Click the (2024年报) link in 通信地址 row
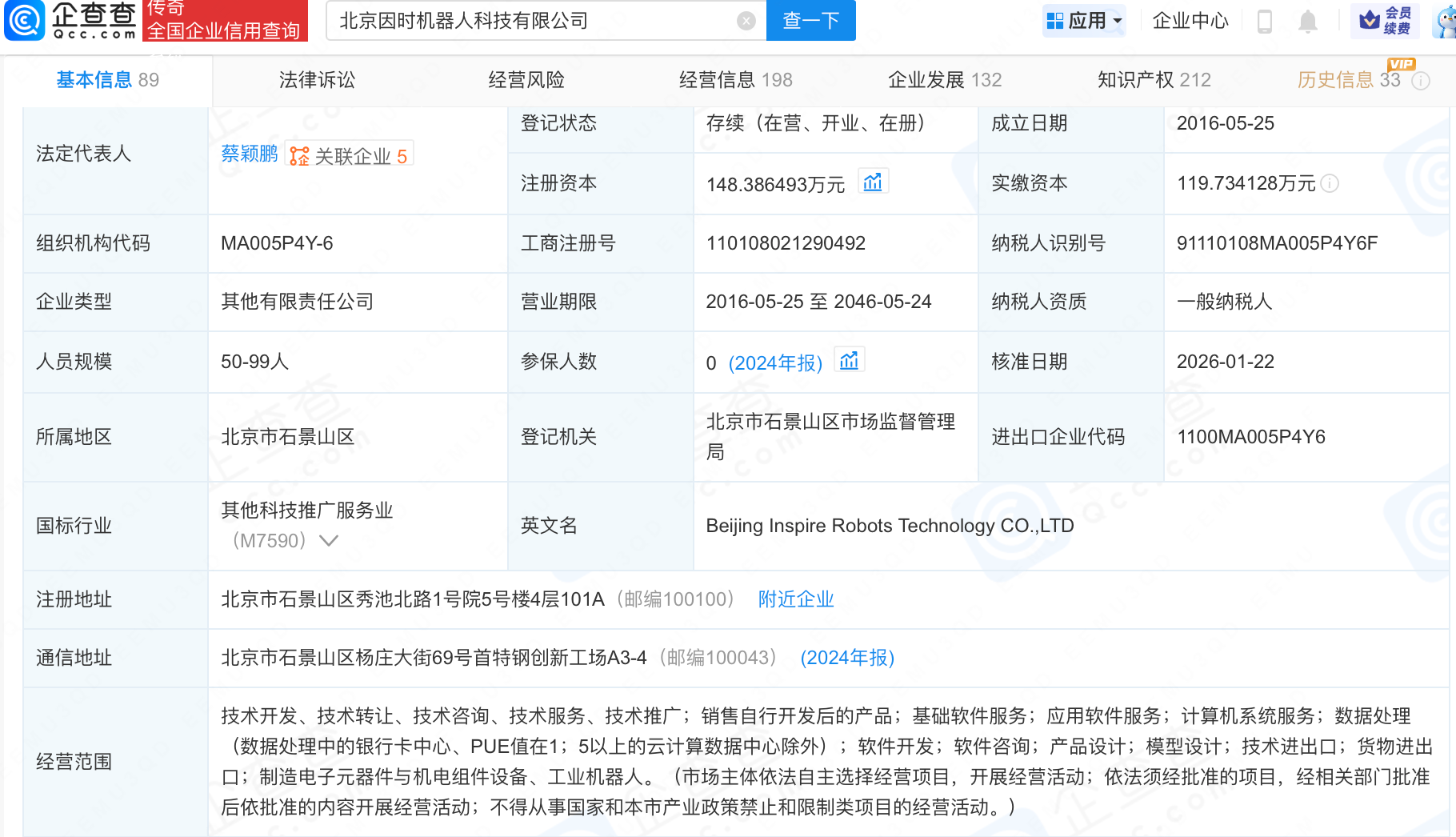Image resolution: width=1456 pixels, height=837 pixels. [x=847, y=658]
